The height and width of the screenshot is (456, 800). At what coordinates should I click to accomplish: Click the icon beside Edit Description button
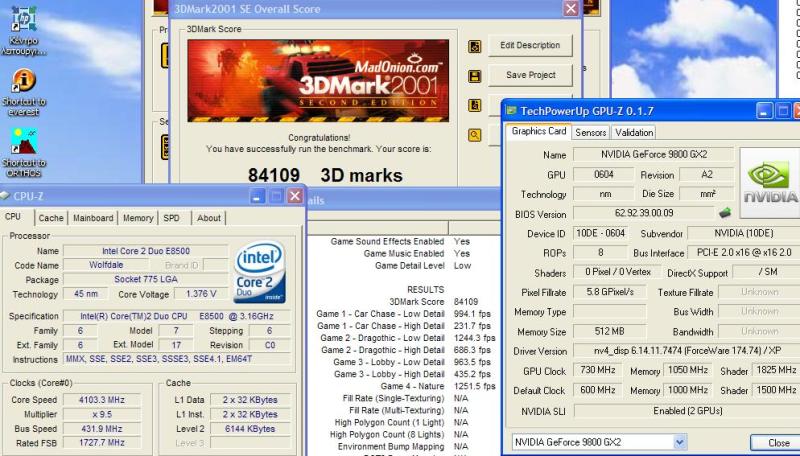pyautogui.click(x=474, y=46)
